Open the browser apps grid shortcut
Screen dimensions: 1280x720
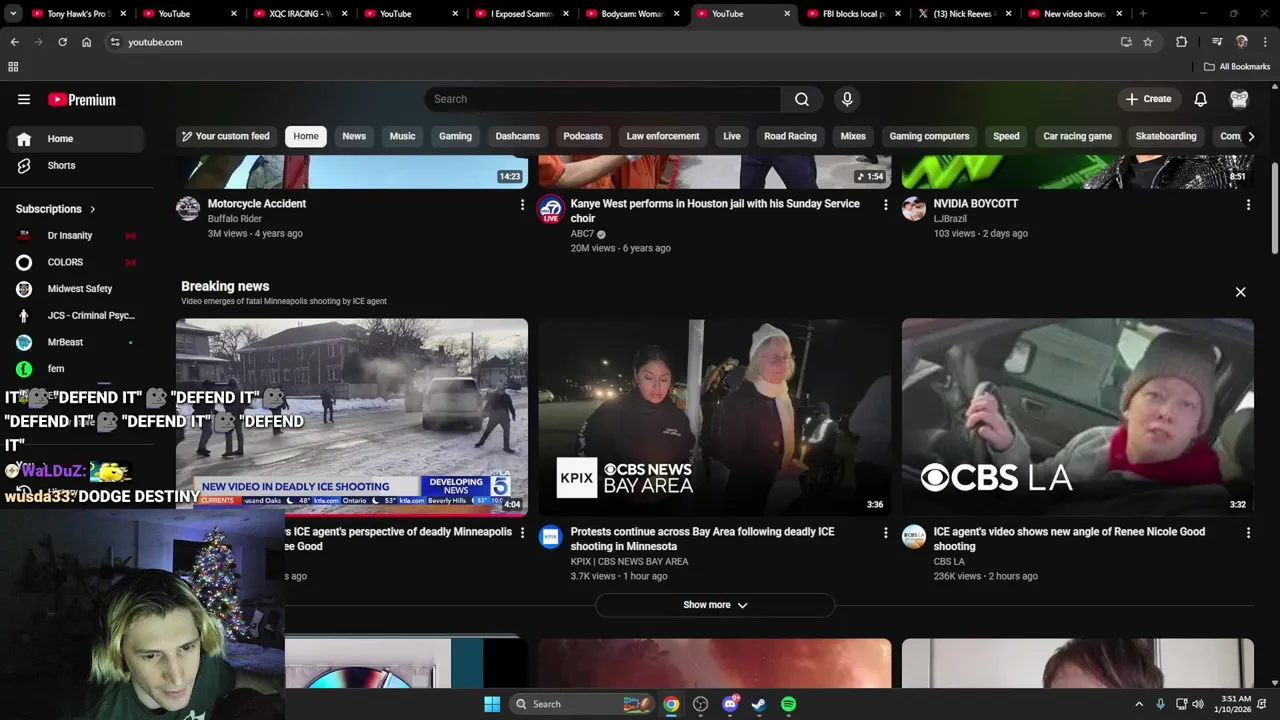[13, 67]
